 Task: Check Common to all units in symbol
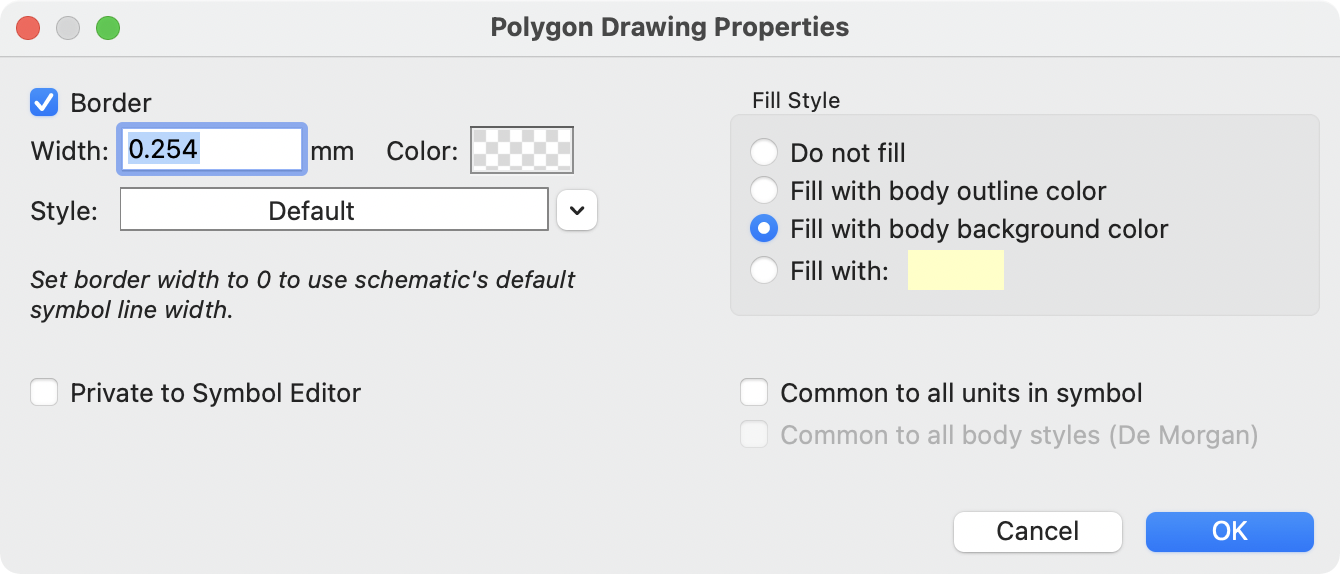pos(754,393)
